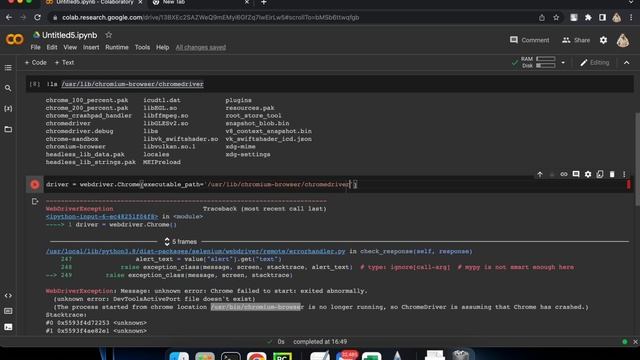
Task: Star the Untitled5.ipynb notebook
Action: [109, 35]
